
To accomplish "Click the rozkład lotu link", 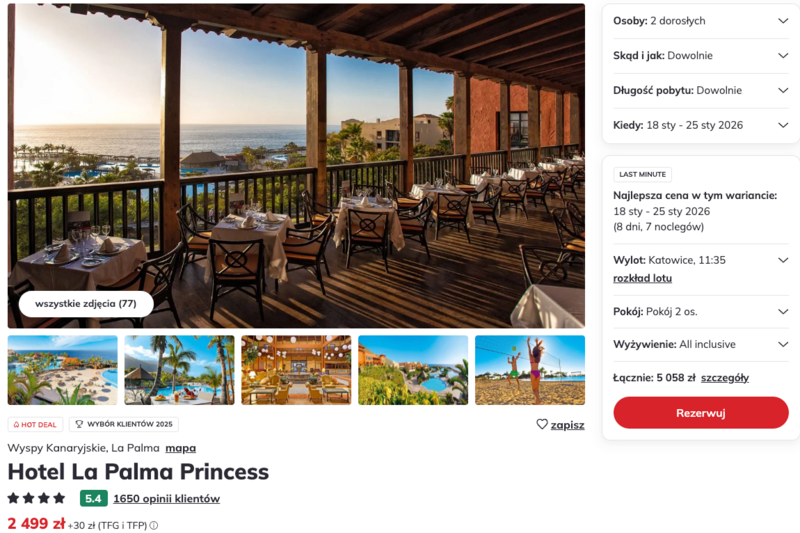I will 642,278.
